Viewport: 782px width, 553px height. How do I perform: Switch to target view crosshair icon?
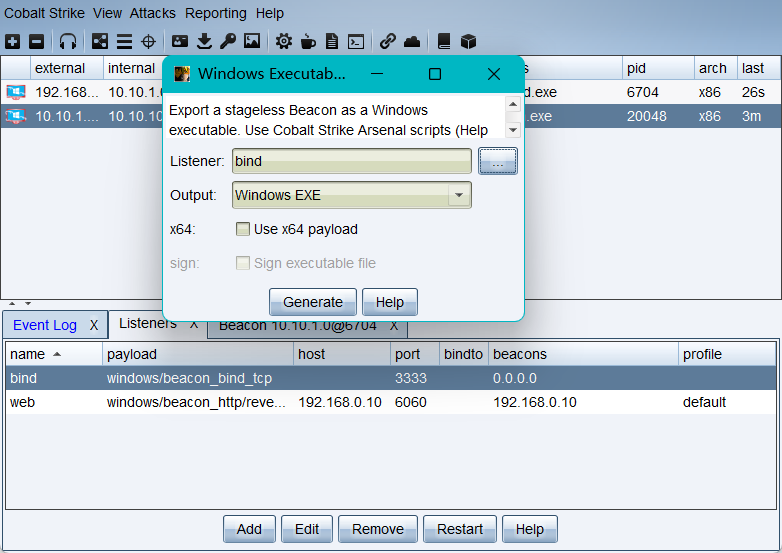(x=149, y=41)
